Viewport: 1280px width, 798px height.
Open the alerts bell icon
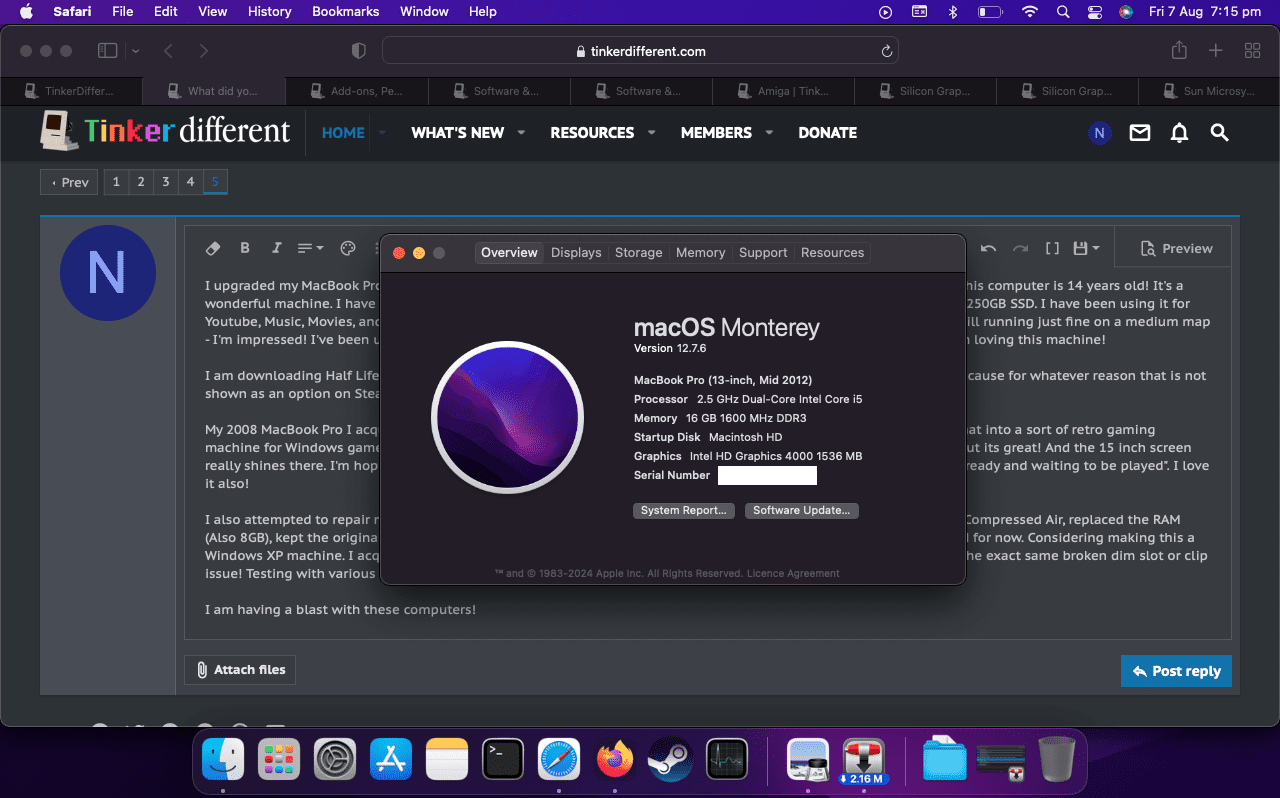[1180, 132]
